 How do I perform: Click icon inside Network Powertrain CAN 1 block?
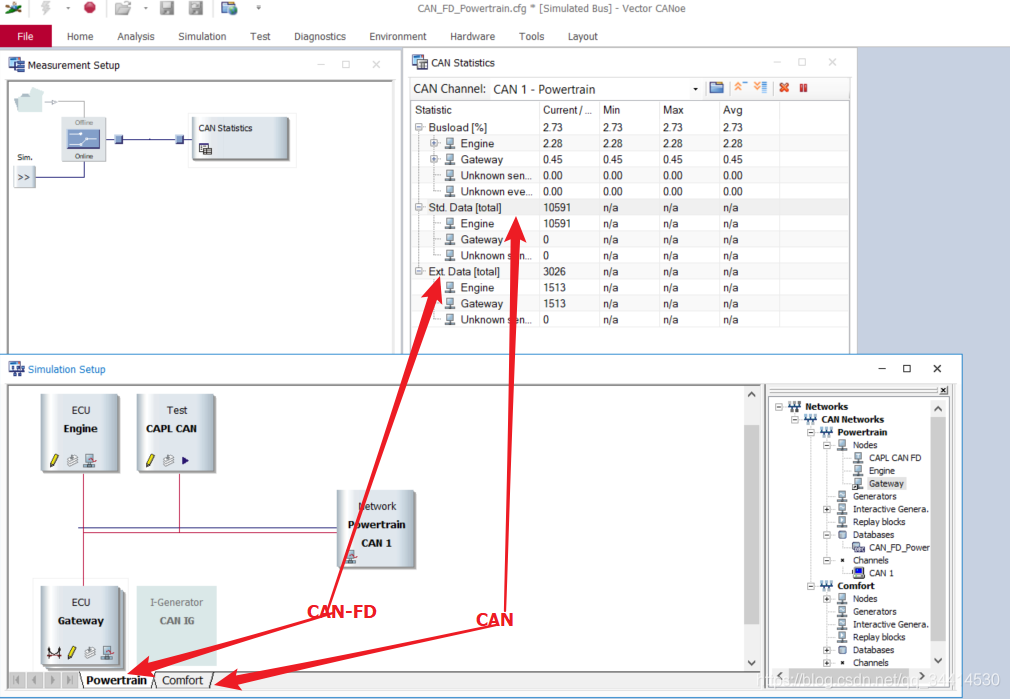[x=351, y=557]
